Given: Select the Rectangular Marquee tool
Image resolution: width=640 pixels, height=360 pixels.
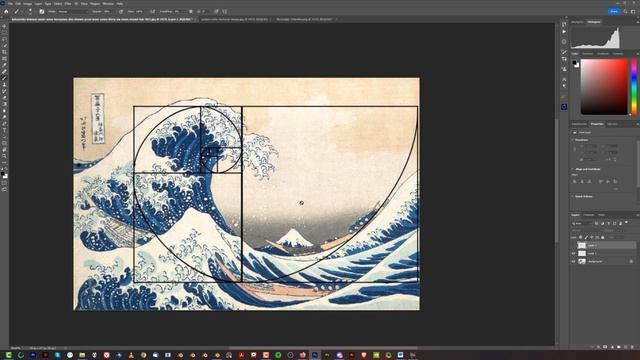Looking at the screenshot, I should 4,33.
